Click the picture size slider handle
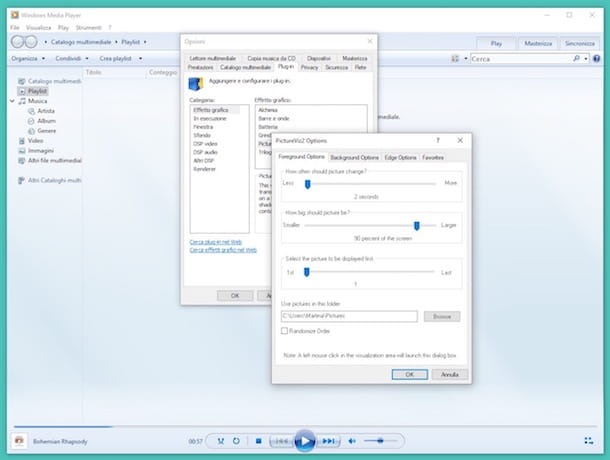This screenshot has width=610, height=460. (x=417, y=225)
